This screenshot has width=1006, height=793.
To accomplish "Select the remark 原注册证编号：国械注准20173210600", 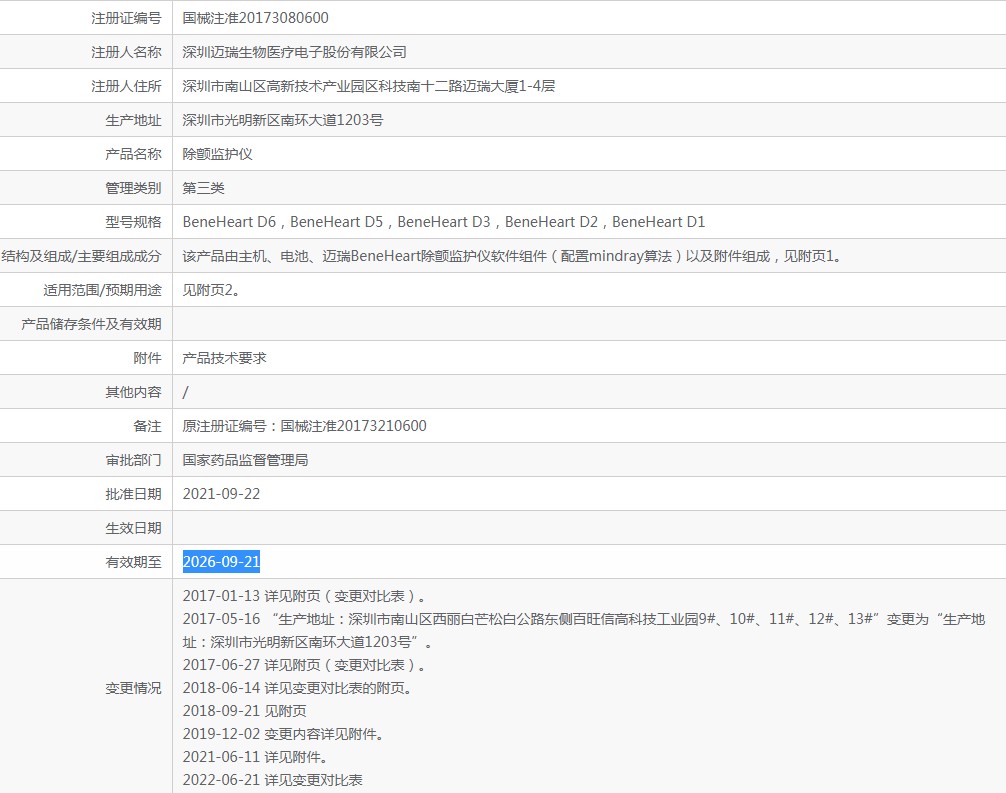I will (305, 426).
